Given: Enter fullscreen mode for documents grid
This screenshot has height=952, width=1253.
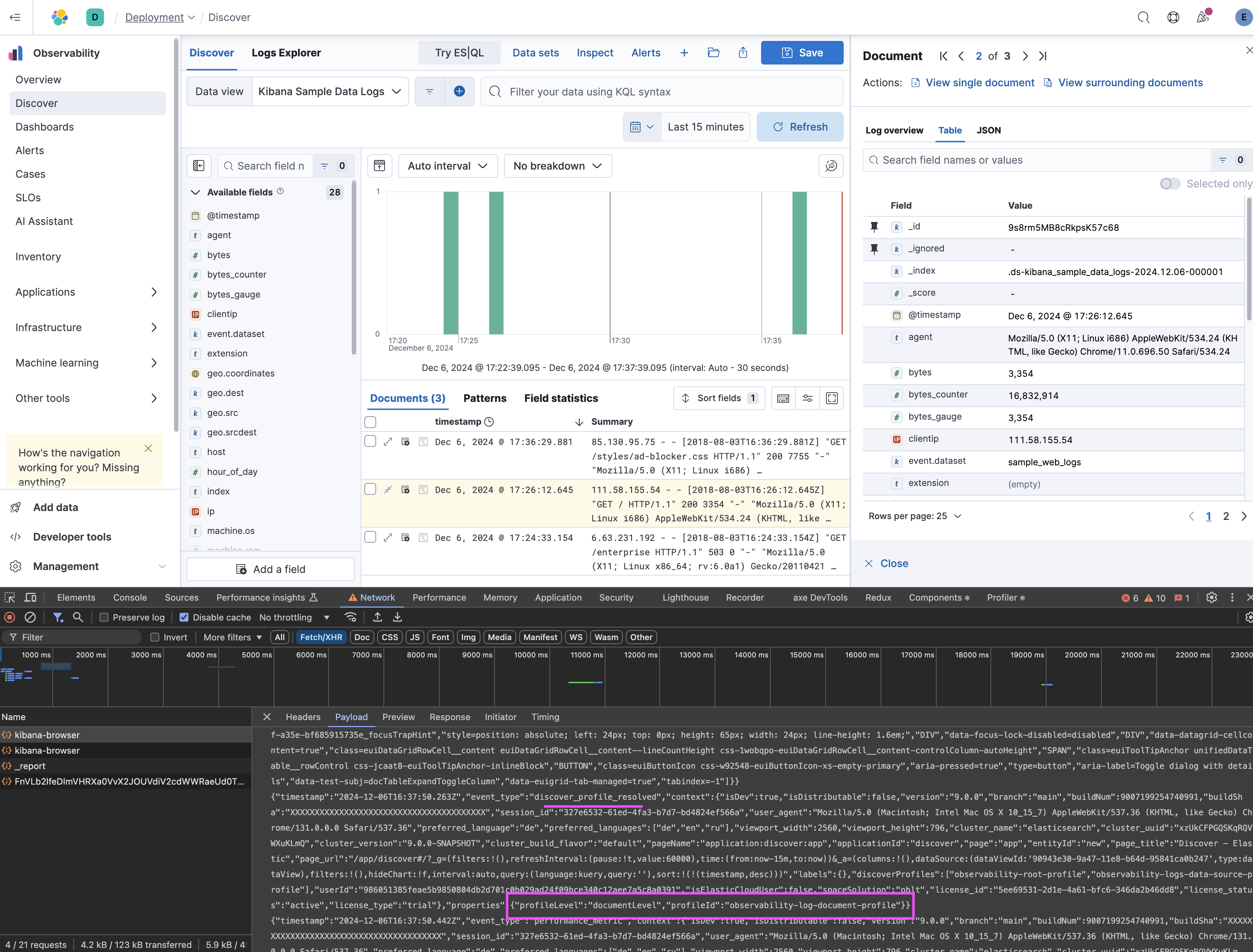Looking at the screenshot, I should (x=832, y=398).
